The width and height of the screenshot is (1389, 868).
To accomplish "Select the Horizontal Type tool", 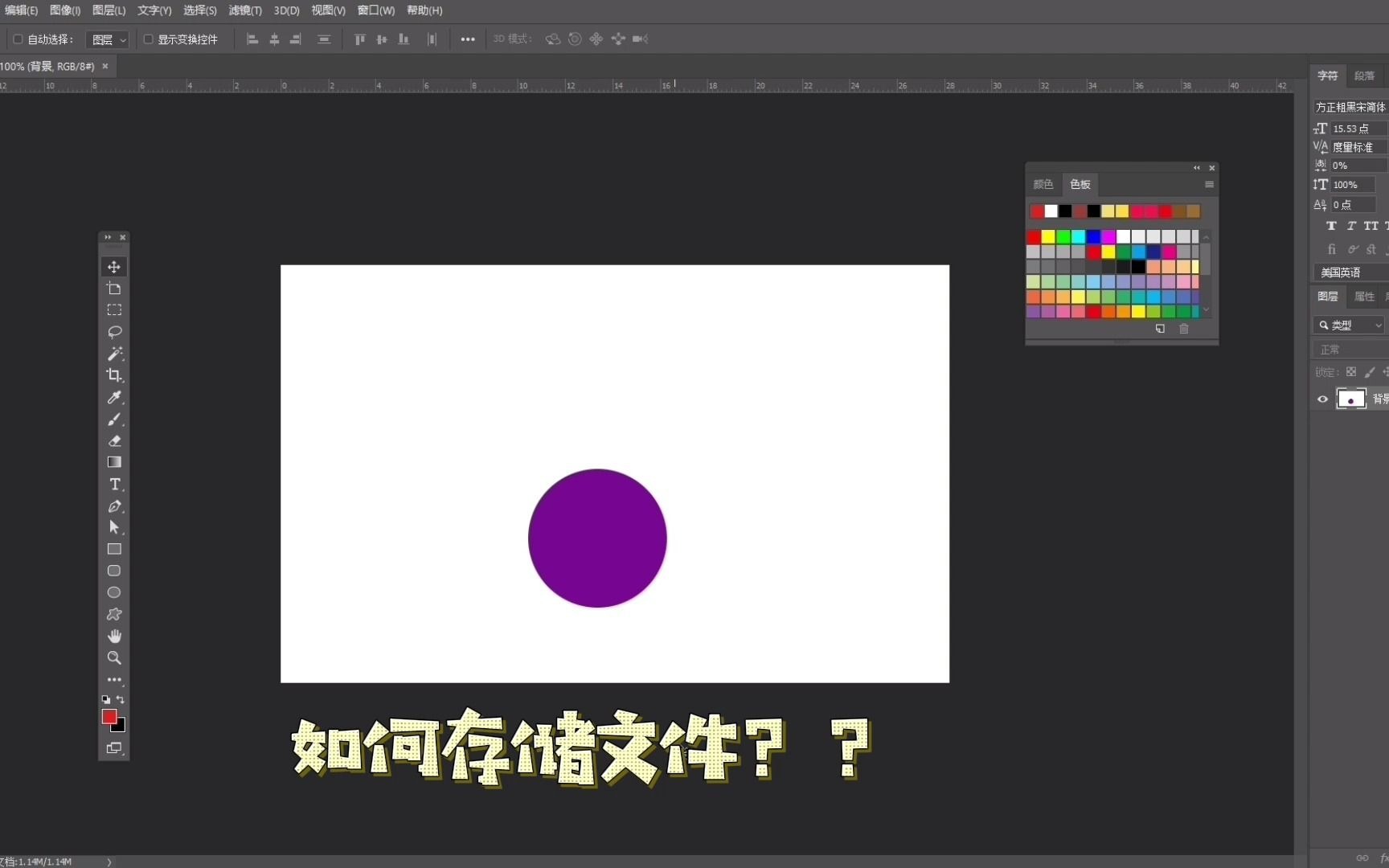I will click(x=113, y=485).
